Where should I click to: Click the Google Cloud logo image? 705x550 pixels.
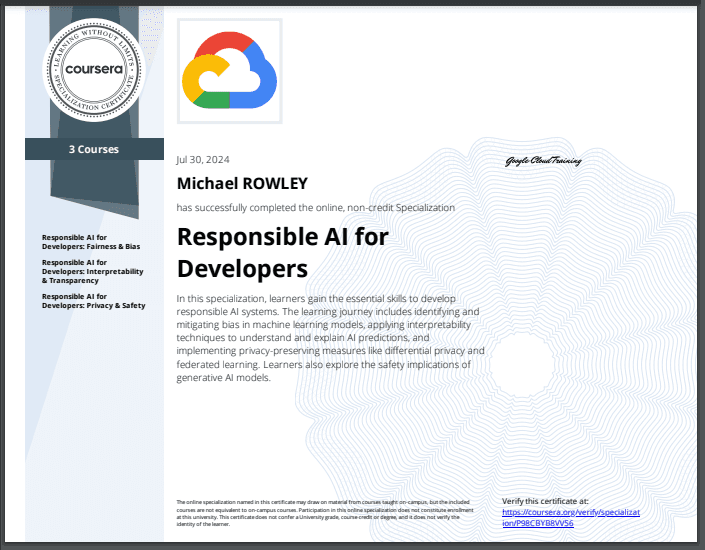click(x=229, y=71)
